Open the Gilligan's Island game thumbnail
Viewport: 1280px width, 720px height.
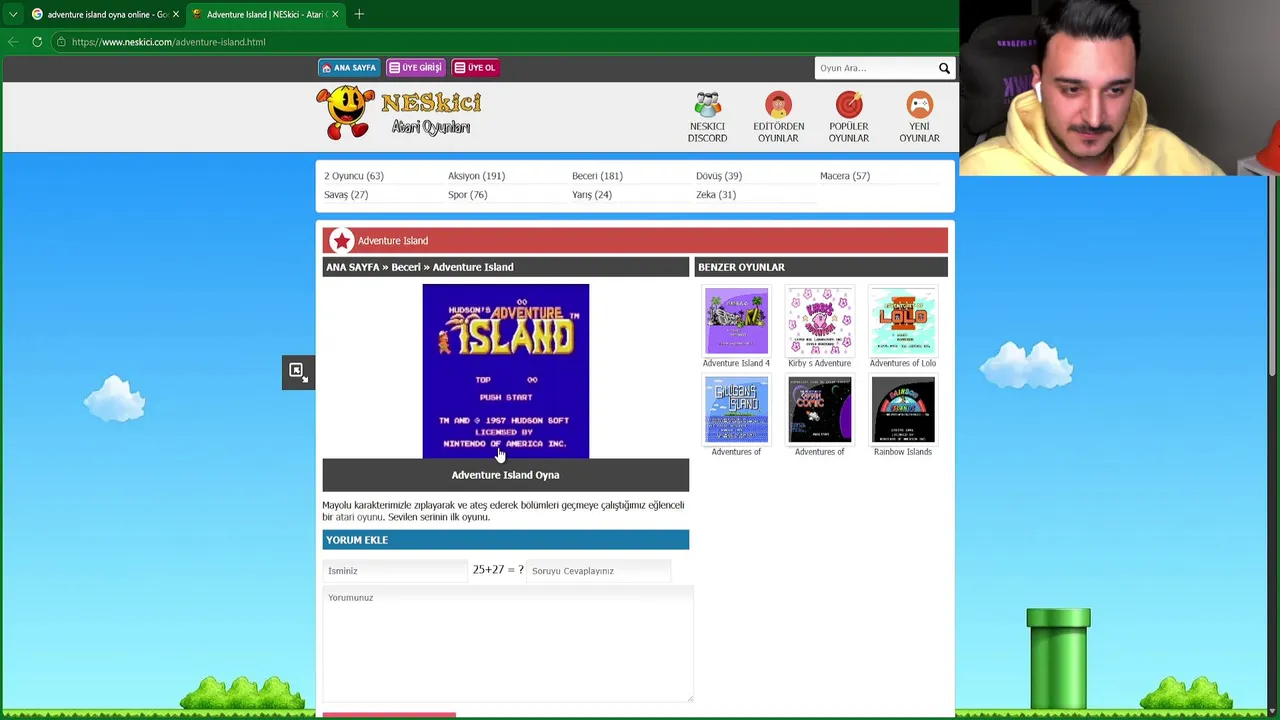736,409
